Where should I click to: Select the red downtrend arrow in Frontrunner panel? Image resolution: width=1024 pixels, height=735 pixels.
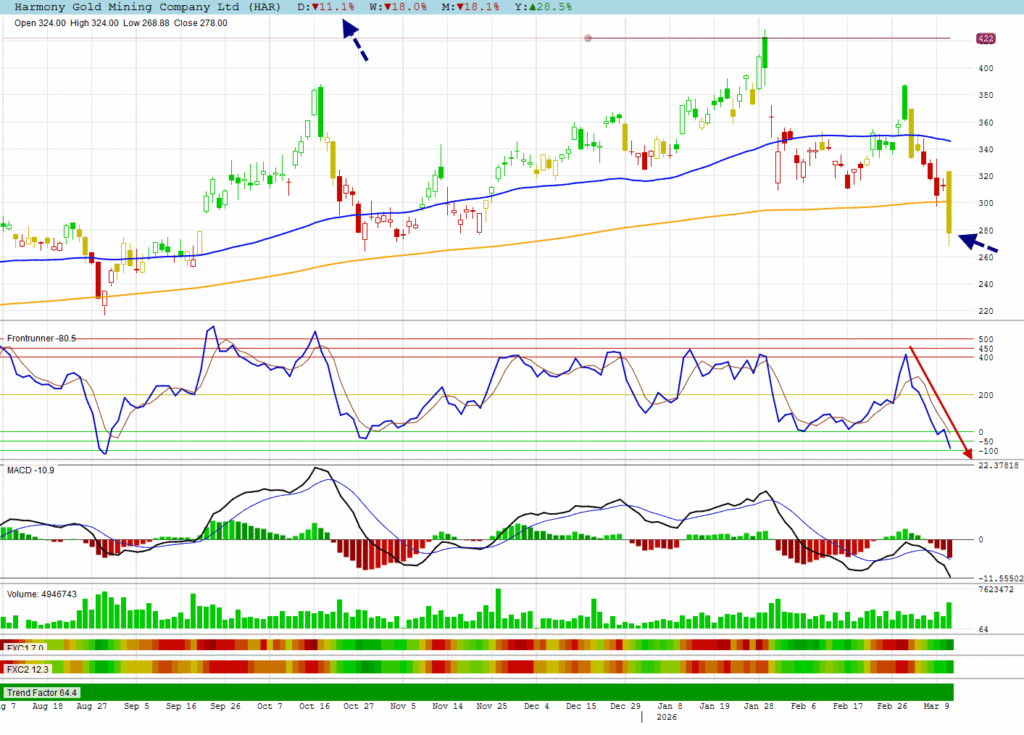pyautogui.click(x=938, y=402)
